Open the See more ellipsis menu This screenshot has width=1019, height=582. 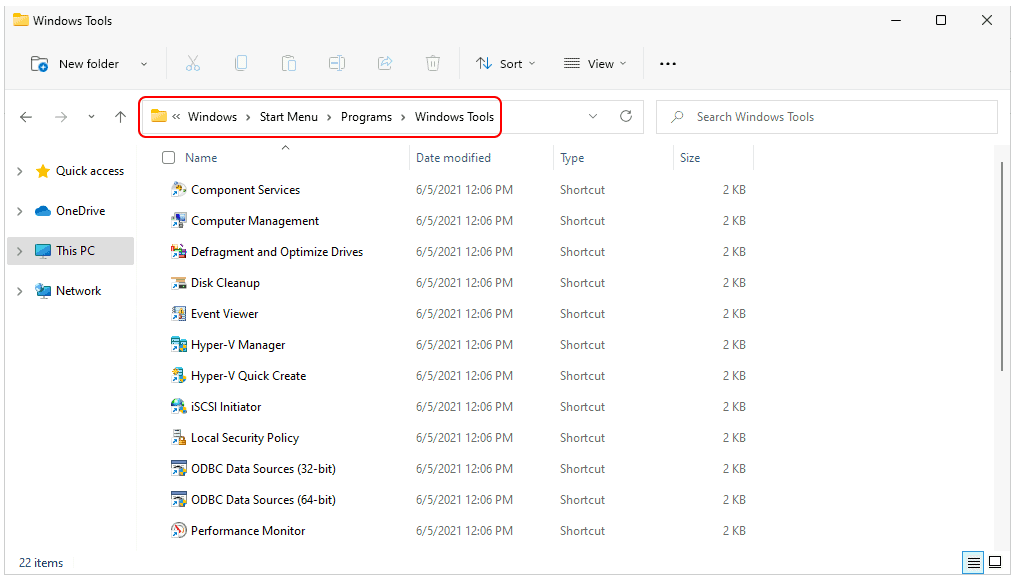click(x=667, y=64)
